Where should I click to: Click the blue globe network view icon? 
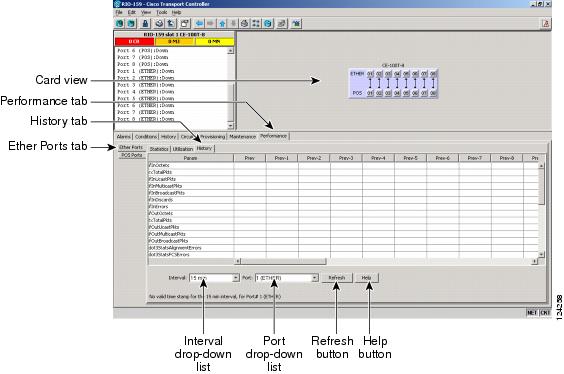[x=268, y=24]
